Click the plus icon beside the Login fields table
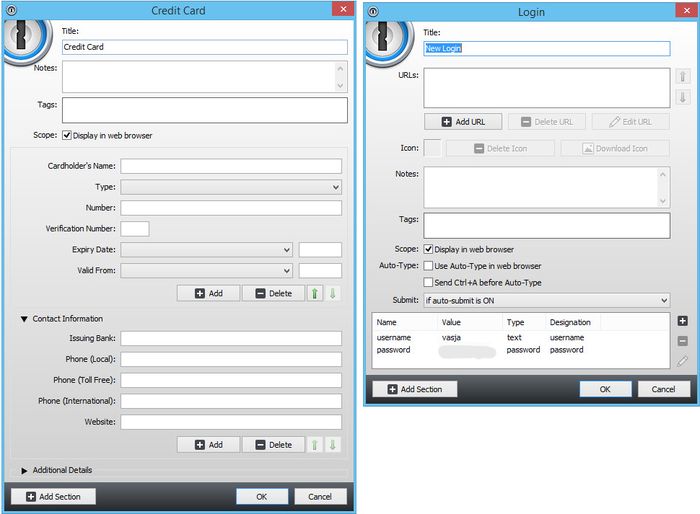This screenshot has width=700, height=514. click(x=682, y=321)
